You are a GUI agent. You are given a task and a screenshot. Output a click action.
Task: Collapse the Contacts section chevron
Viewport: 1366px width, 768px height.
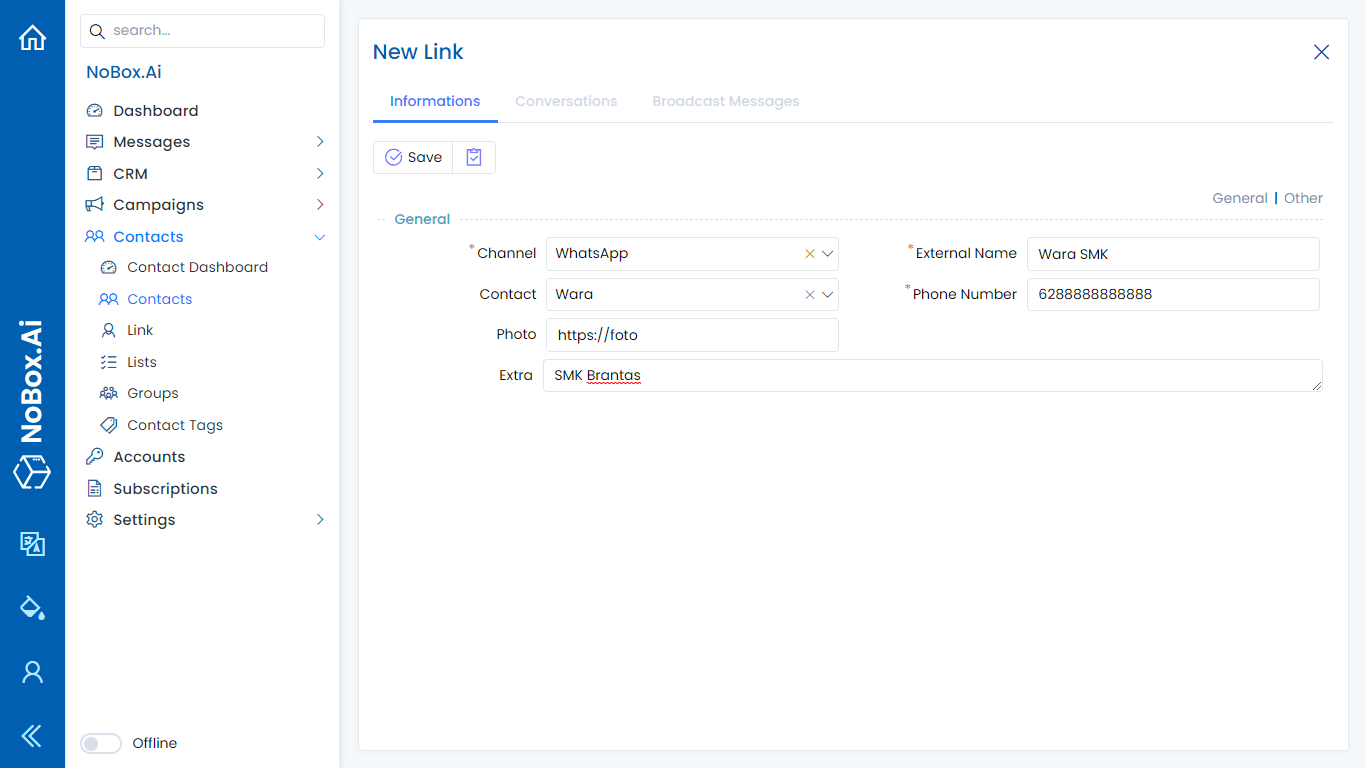pos(320,237)
